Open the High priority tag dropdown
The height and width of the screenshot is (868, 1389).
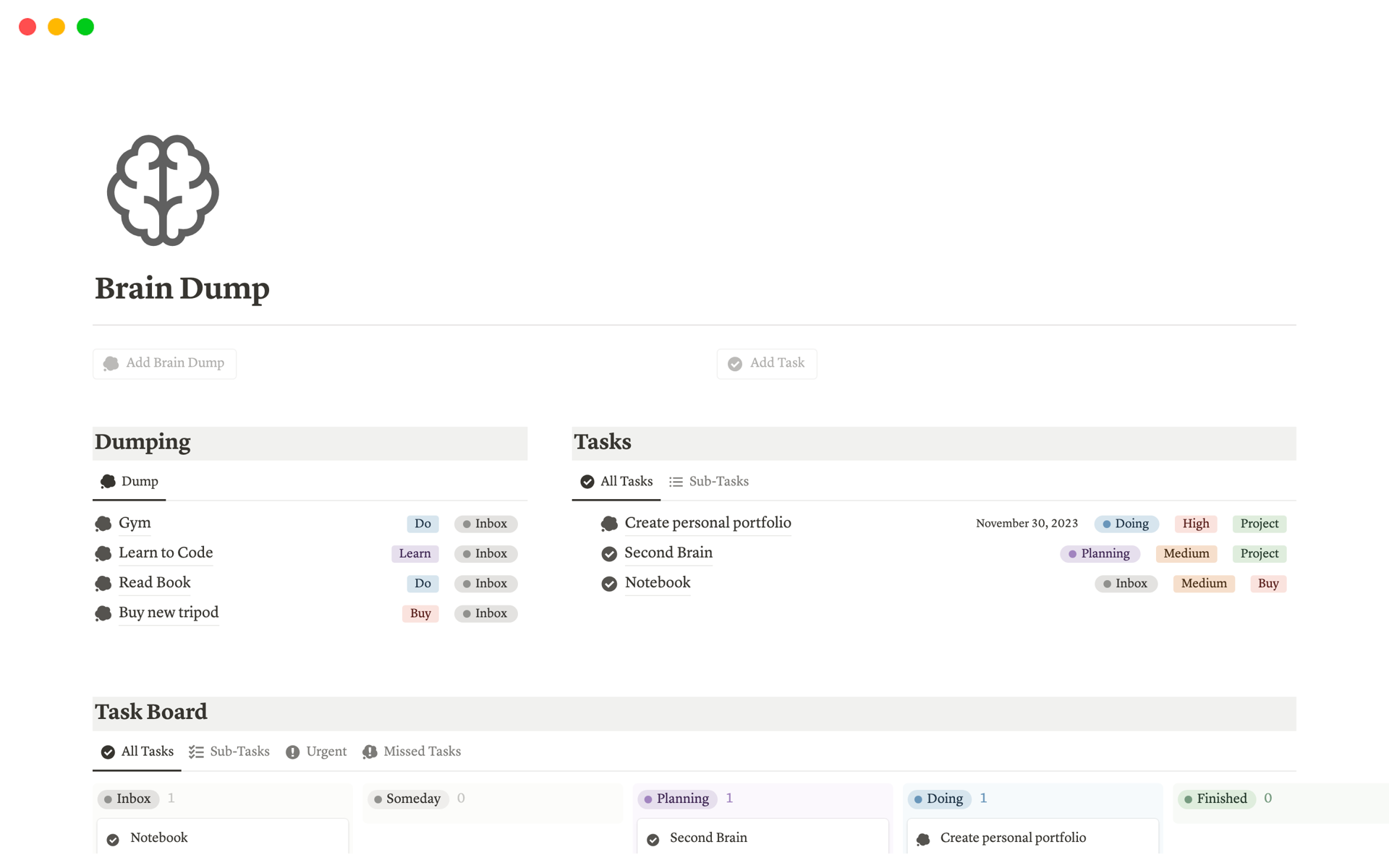[x=1195, y=524]
